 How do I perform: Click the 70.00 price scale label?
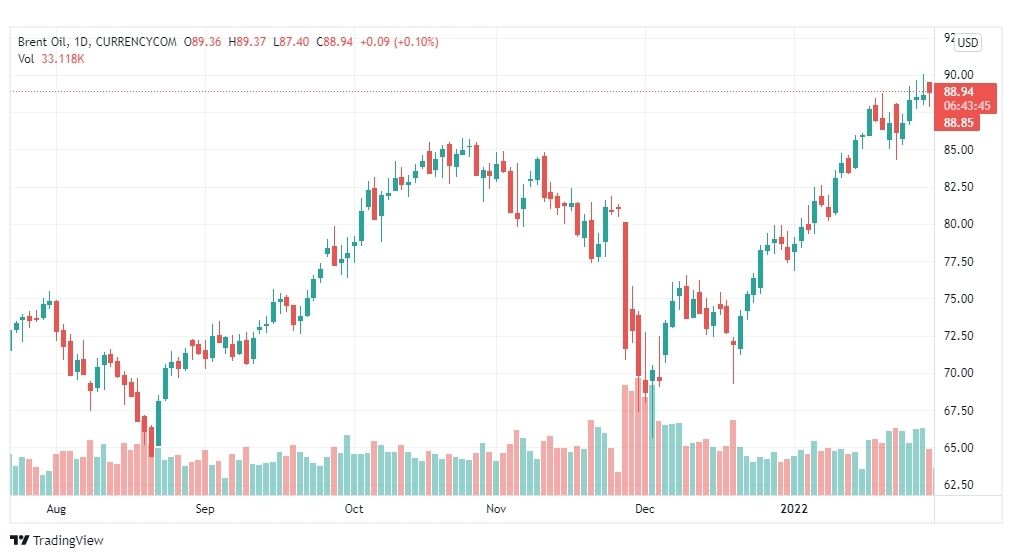point(958,373)
